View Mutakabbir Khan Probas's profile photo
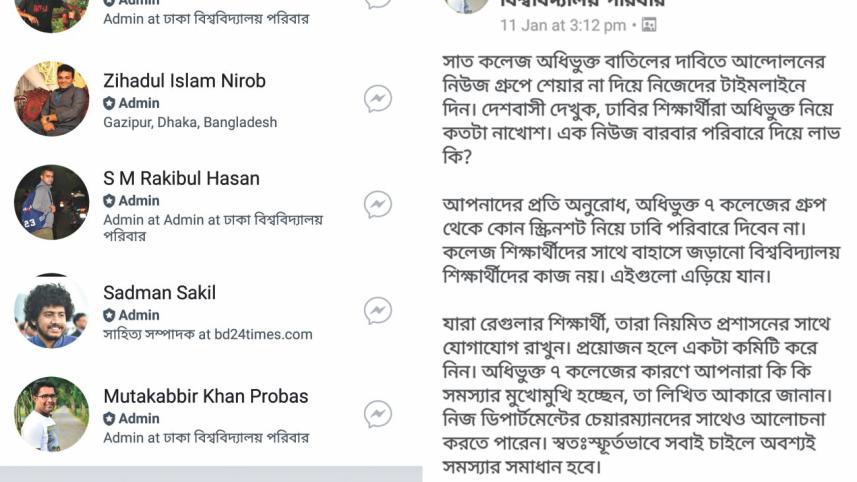Image resolution: width=857 pixels, height=482 pixels. [x=51, y=414]
